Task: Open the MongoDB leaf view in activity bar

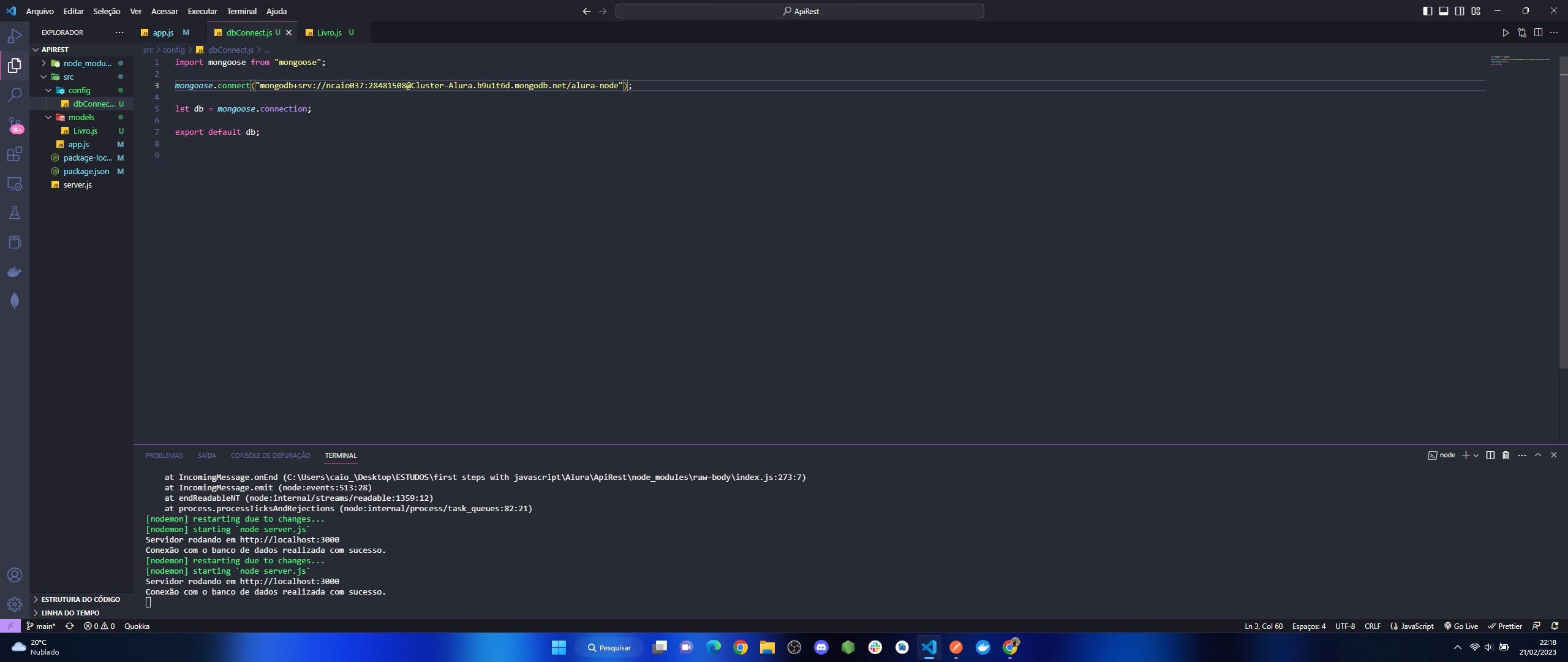Action: coord(15,301)
